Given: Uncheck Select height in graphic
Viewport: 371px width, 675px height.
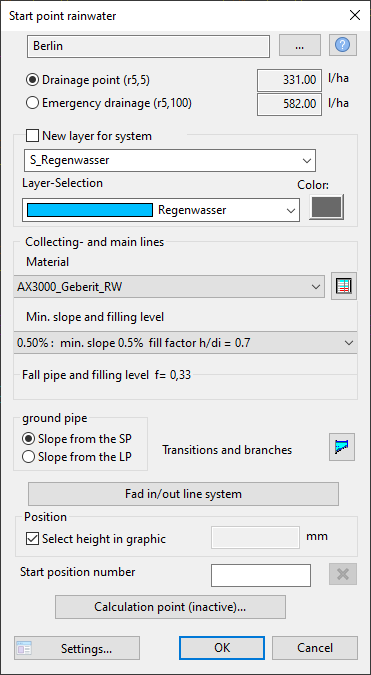Looking at the screenshot, I should coord(32,539).
